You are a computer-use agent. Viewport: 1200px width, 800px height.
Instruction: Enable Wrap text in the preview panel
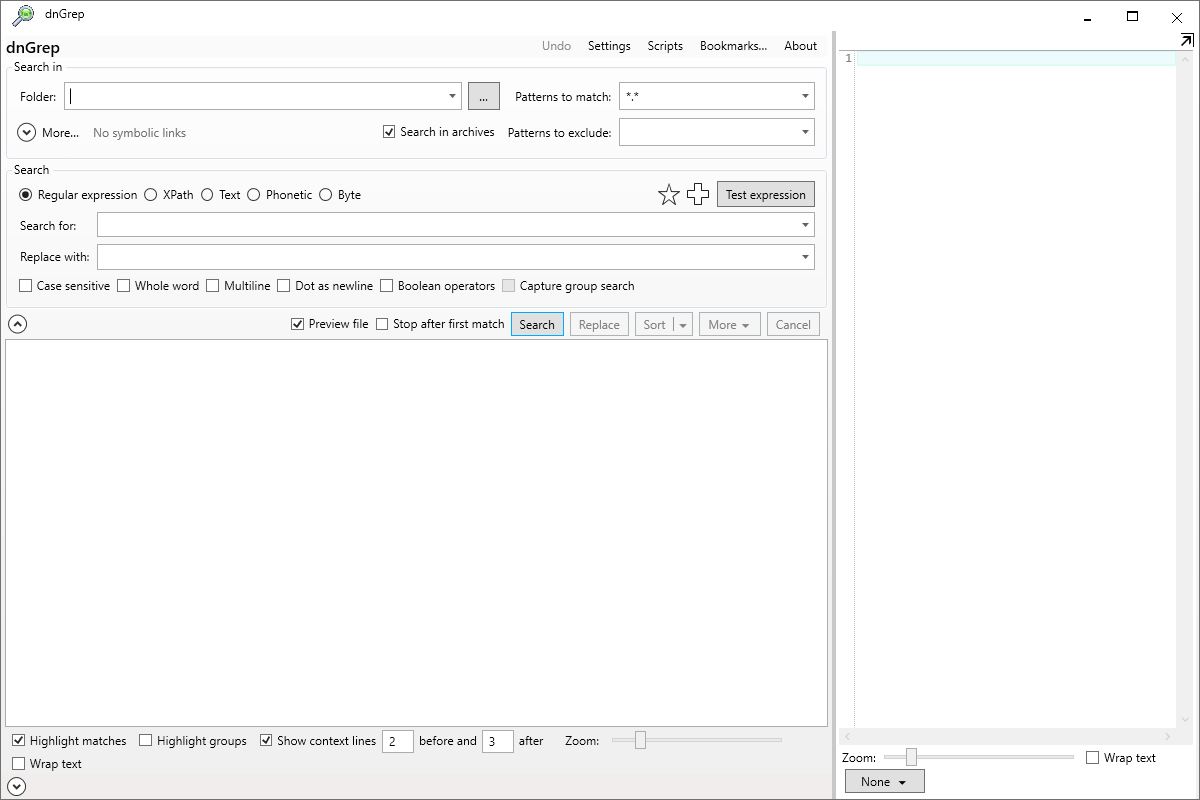(x=1091, y=758)
